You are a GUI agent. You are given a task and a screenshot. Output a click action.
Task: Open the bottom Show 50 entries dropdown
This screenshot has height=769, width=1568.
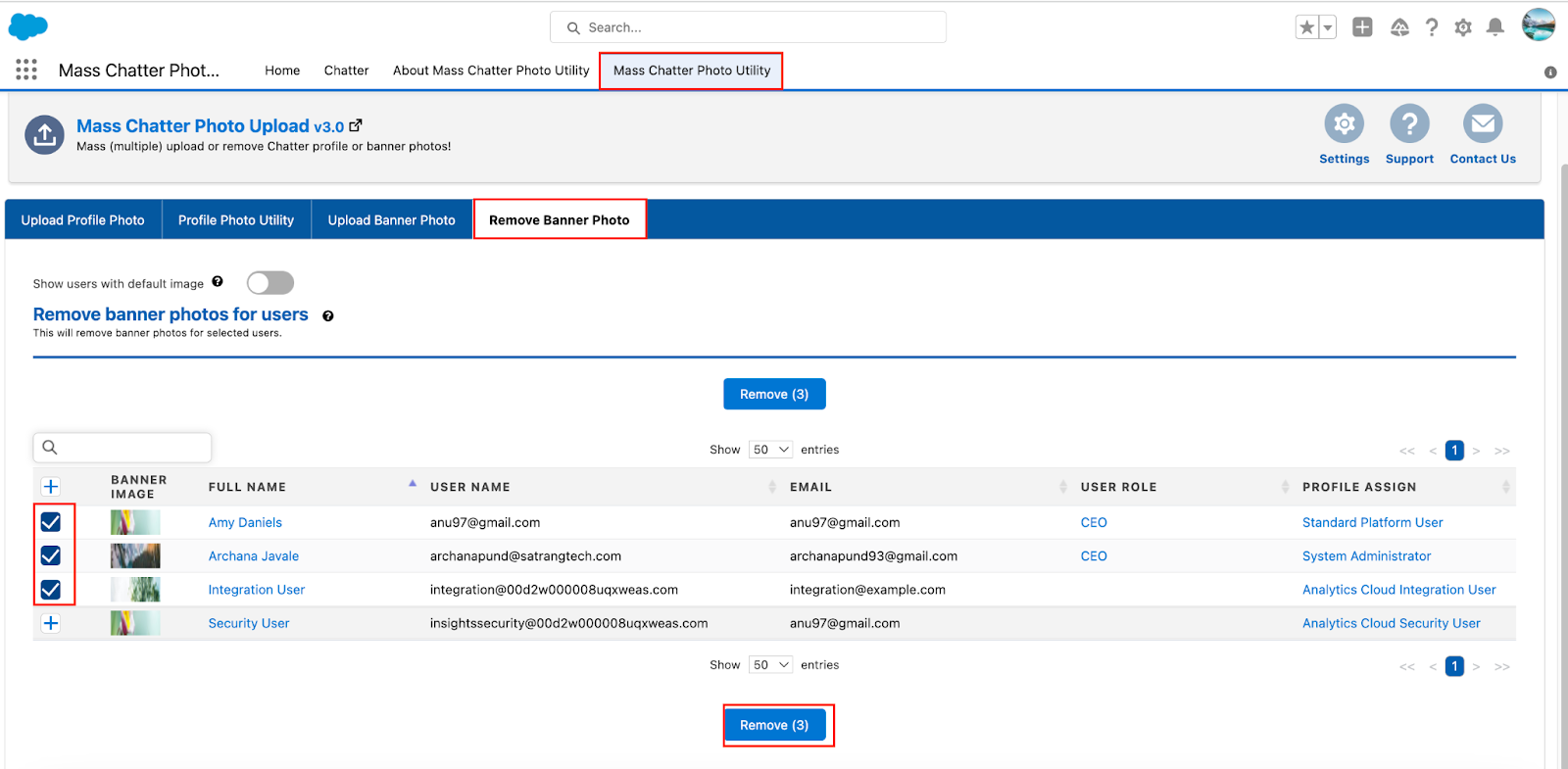pos(770,665)
